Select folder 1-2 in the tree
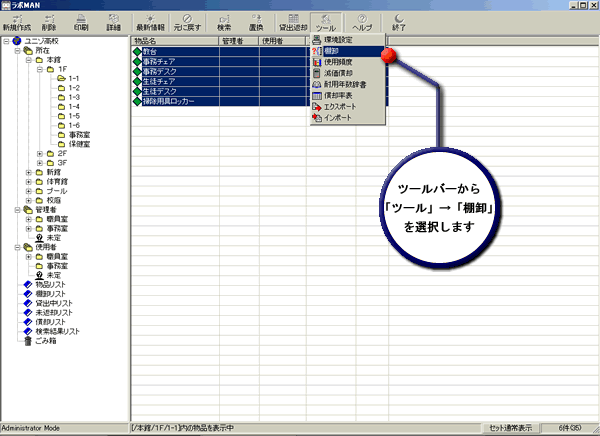 69,88
